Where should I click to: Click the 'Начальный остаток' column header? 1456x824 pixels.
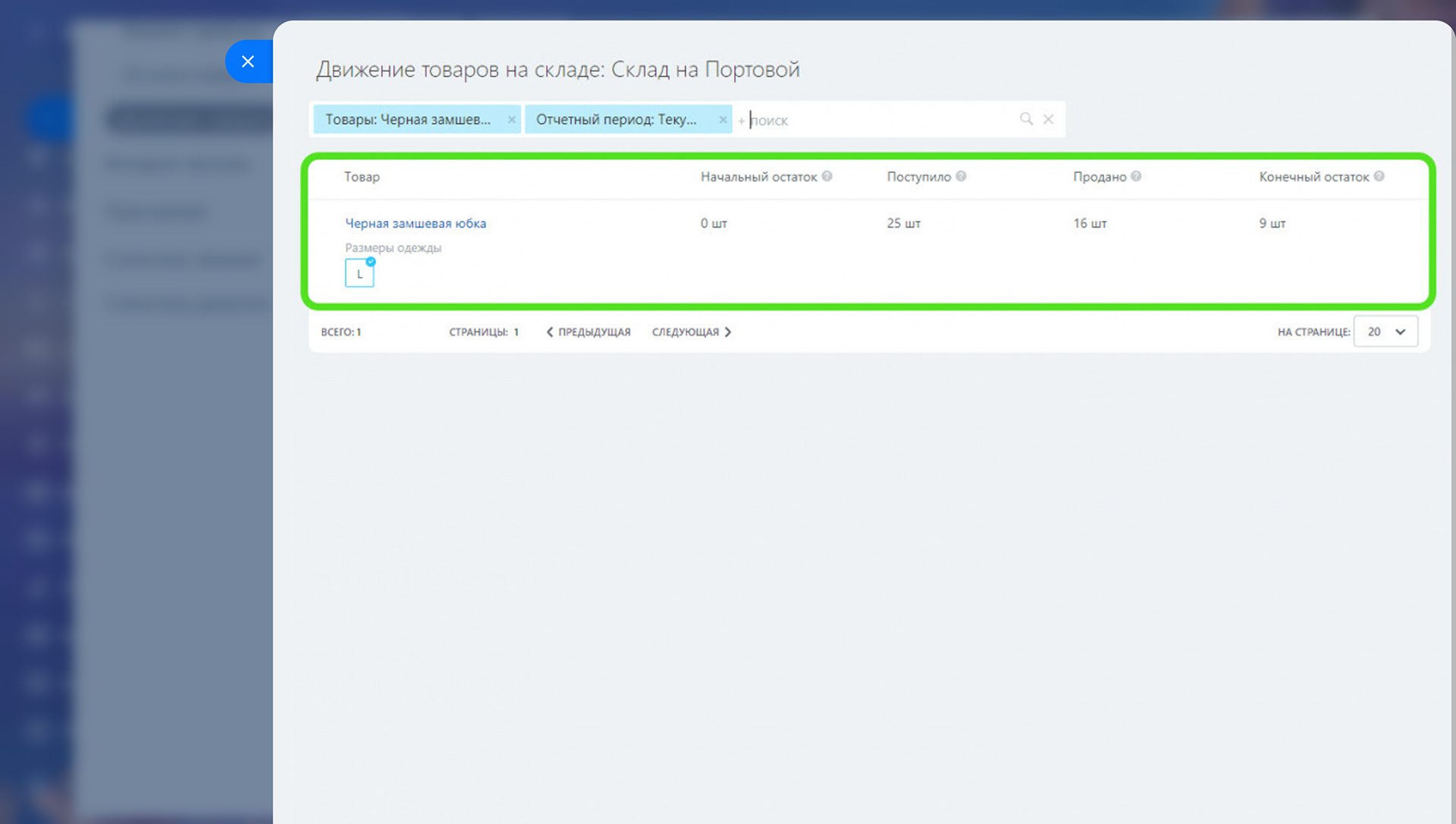tap(758, 177)
